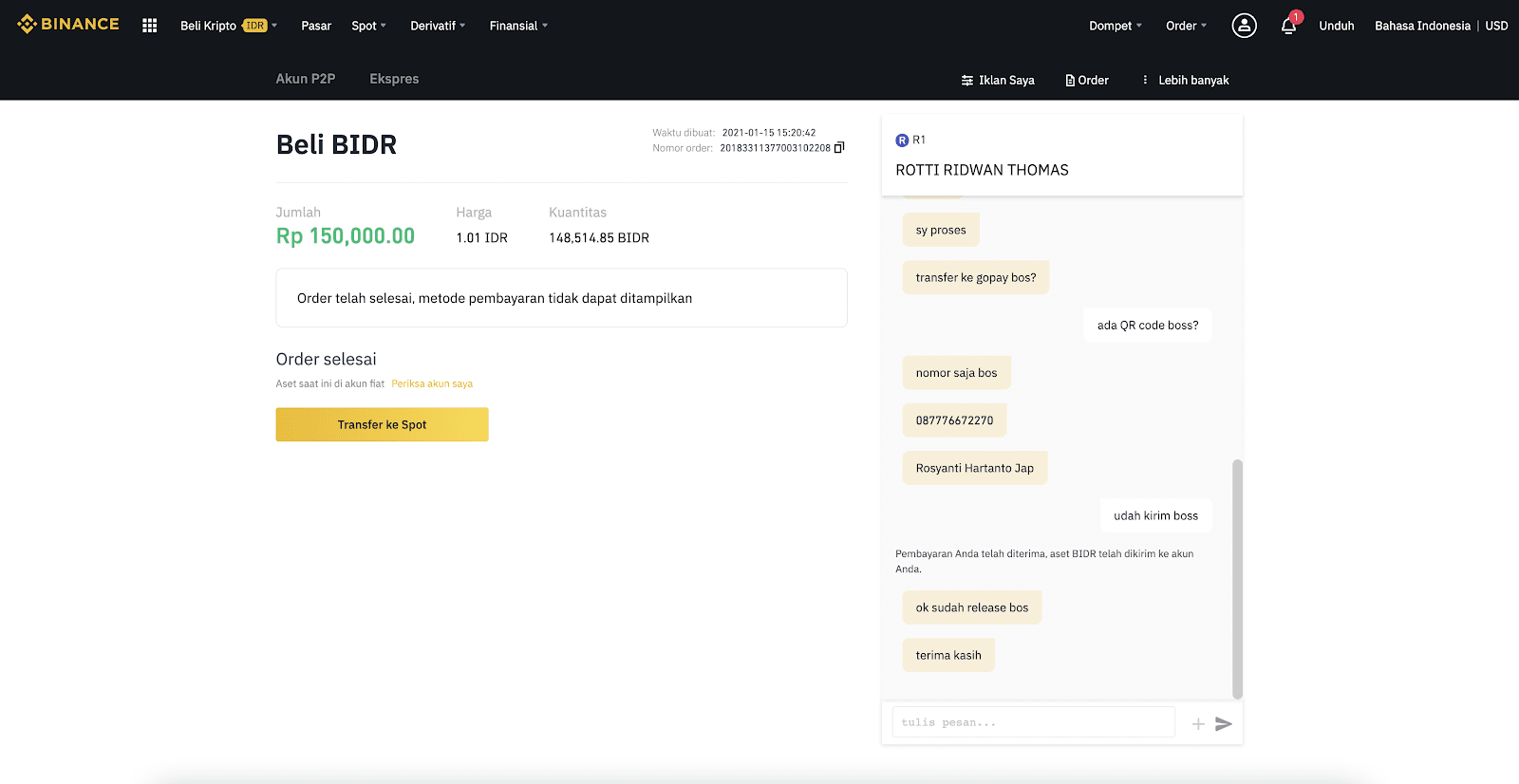Click the Unduh link
The width and height of the screenshot is (1519, 784).
click(x=1336, y=26)
